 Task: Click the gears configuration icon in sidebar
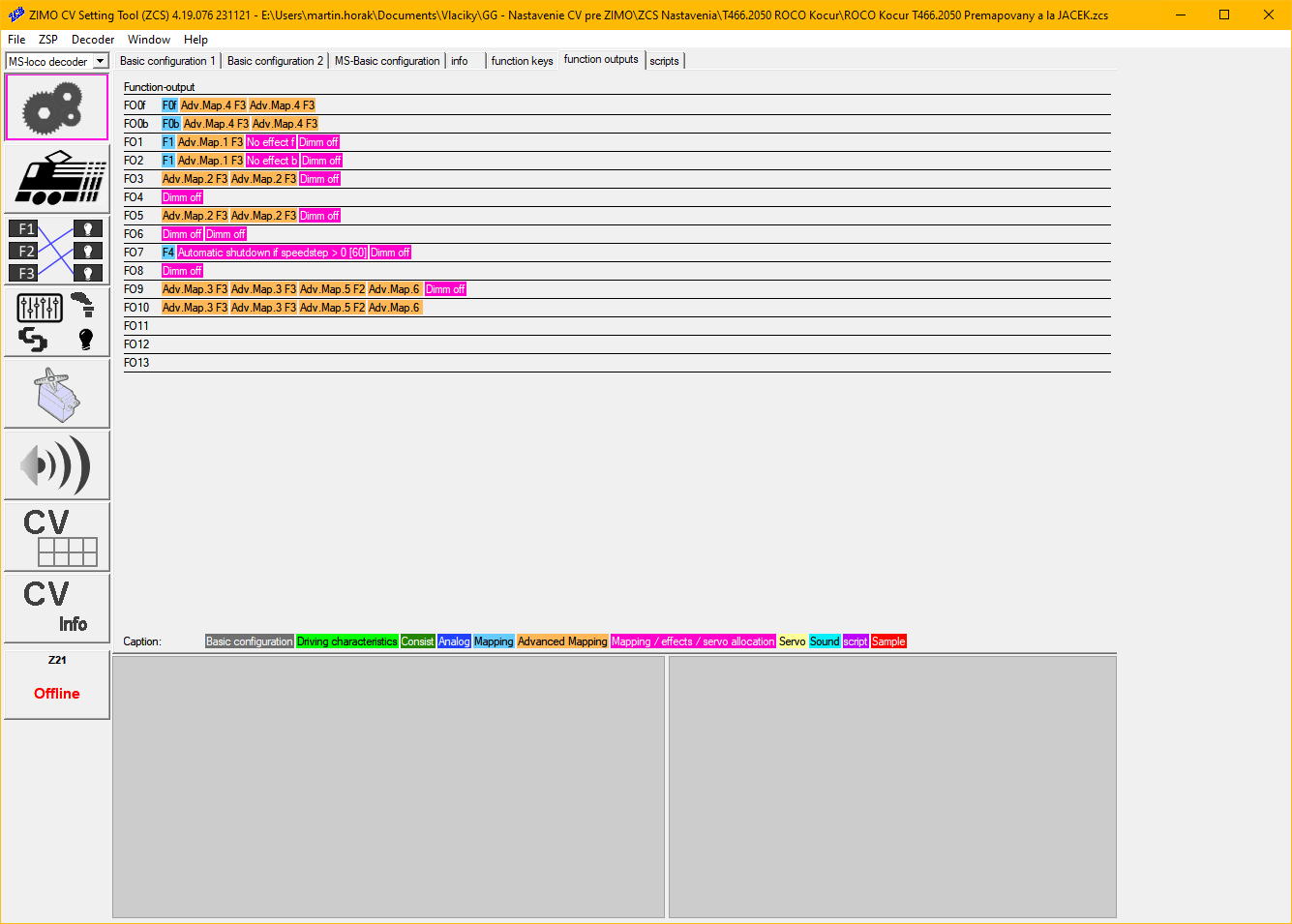point(56,107)
